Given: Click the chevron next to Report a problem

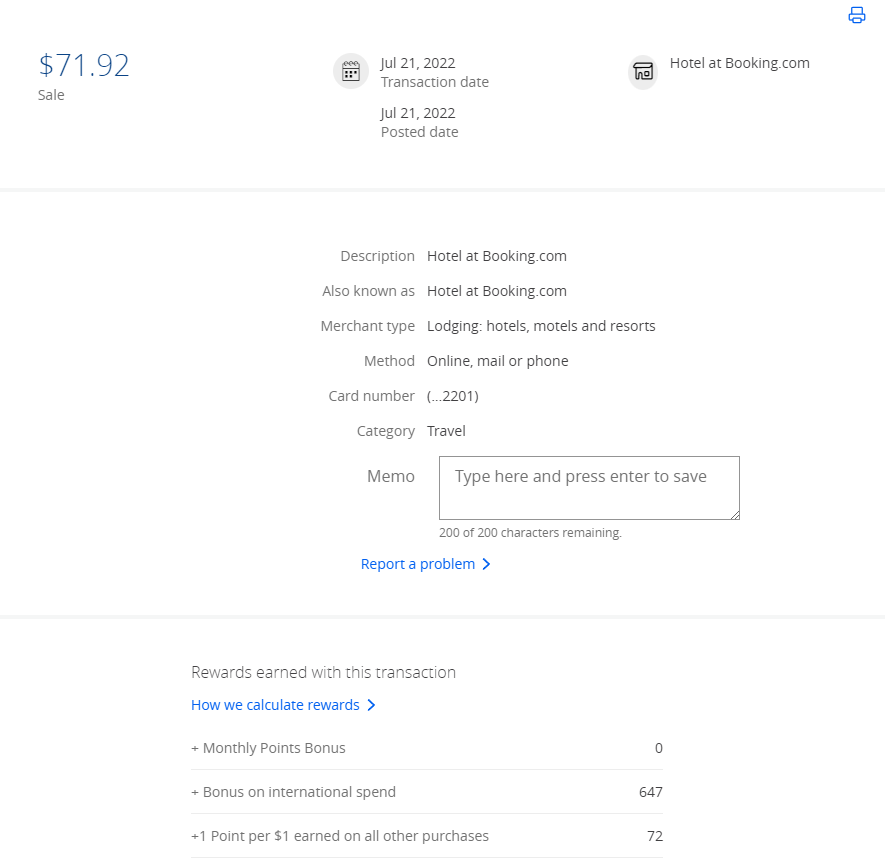Looking at the screenshot, I should point(487,564).
